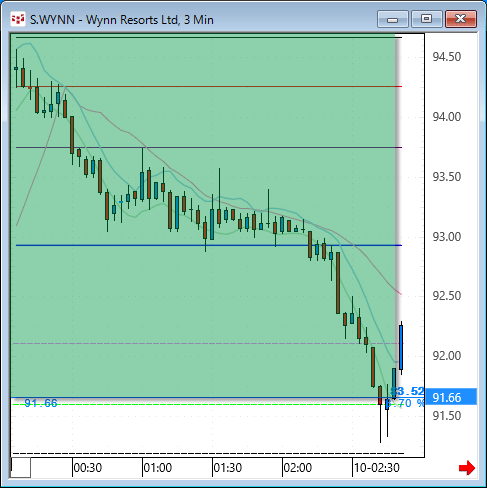Click the 94.50 price axis label
The height and width of the screenshot is (488, 487).
447,57
